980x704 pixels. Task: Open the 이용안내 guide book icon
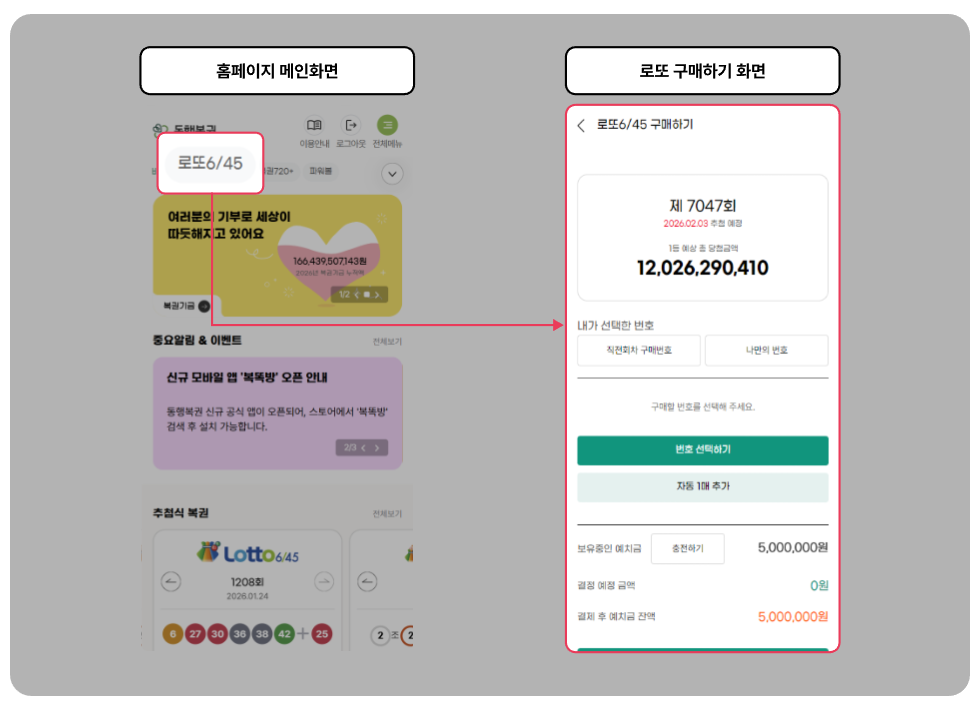pyautogui.click(x=314, y=125)
